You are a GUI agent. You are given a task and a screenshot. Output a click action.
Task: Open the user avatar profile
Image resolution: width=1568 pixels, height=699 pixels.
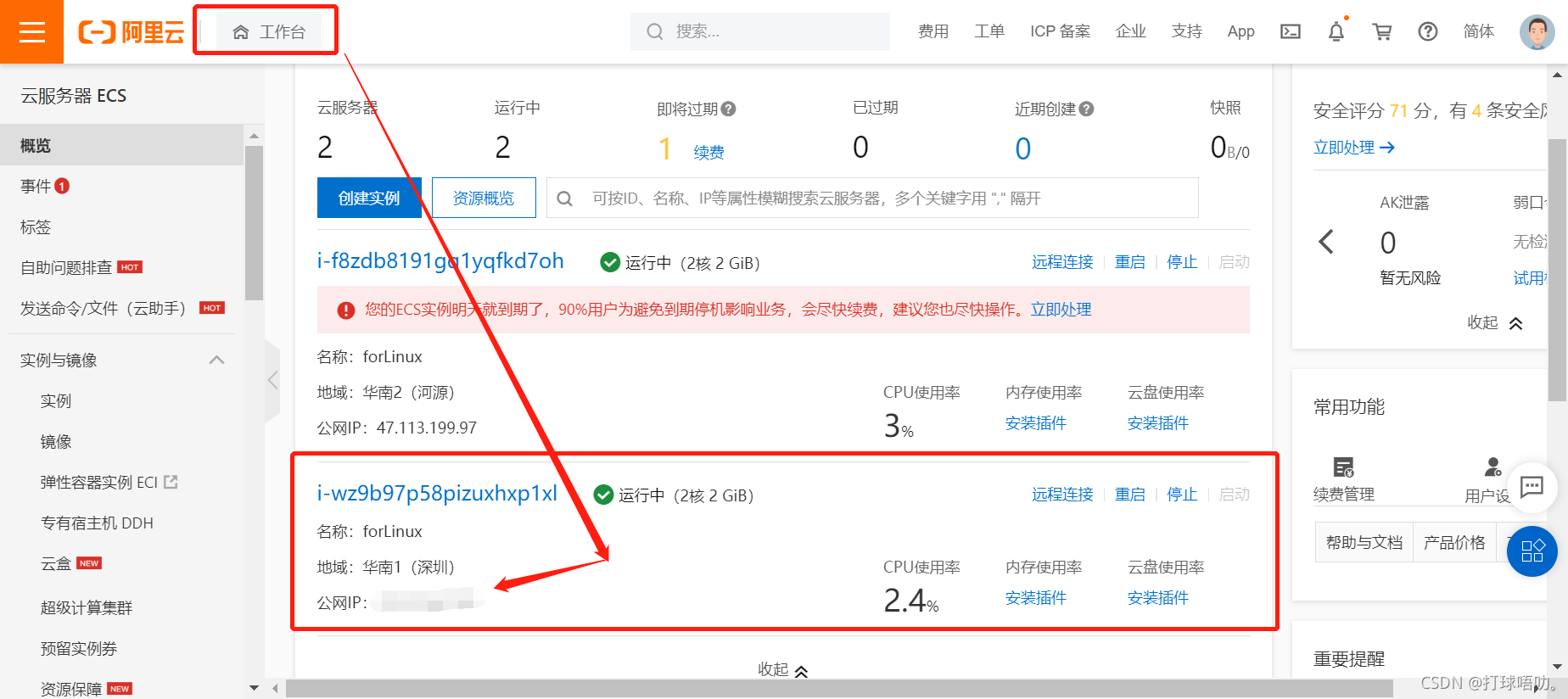point(1537,32)
